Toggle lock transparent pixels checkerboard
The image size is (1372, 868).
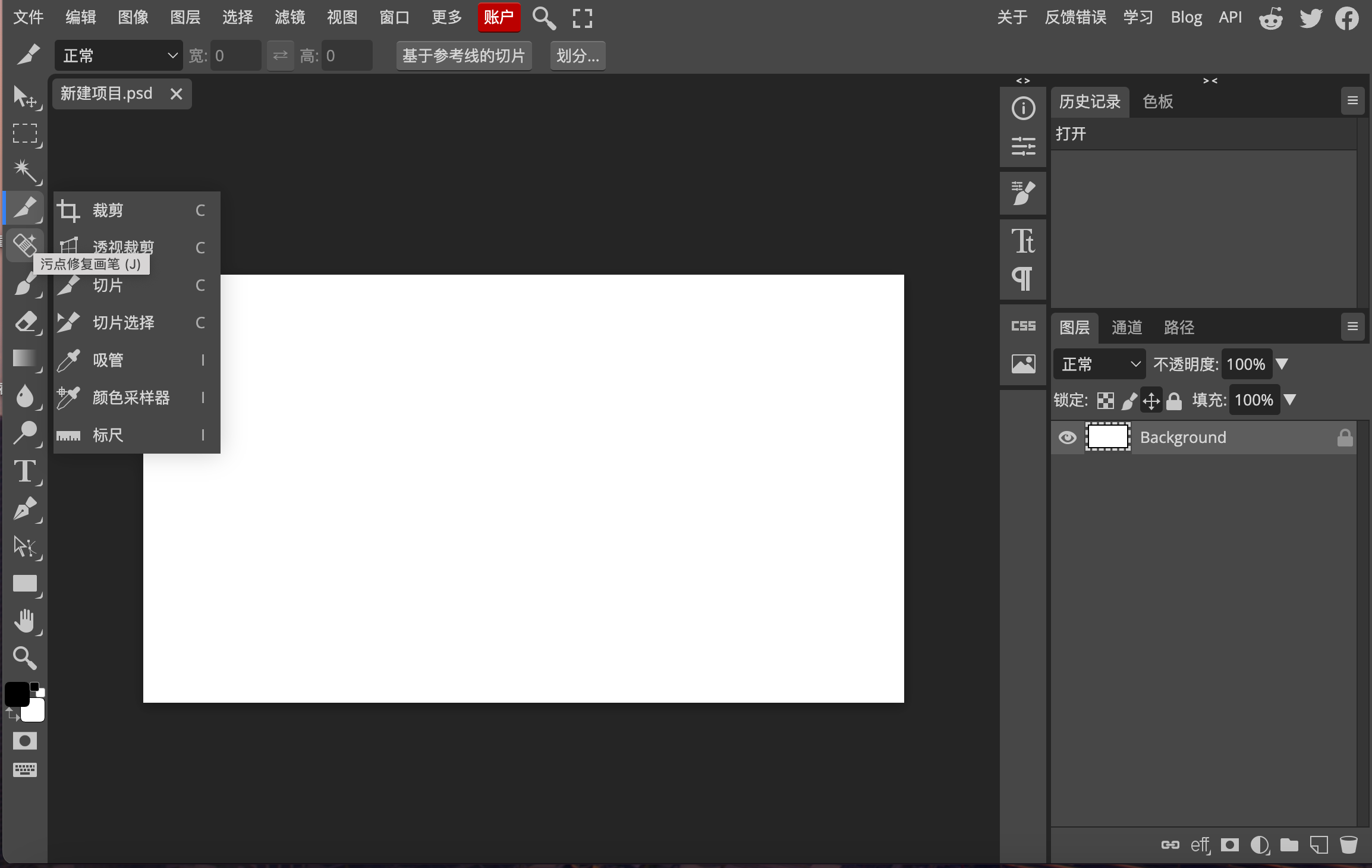pyautogui.click(x=1105, y=401)
